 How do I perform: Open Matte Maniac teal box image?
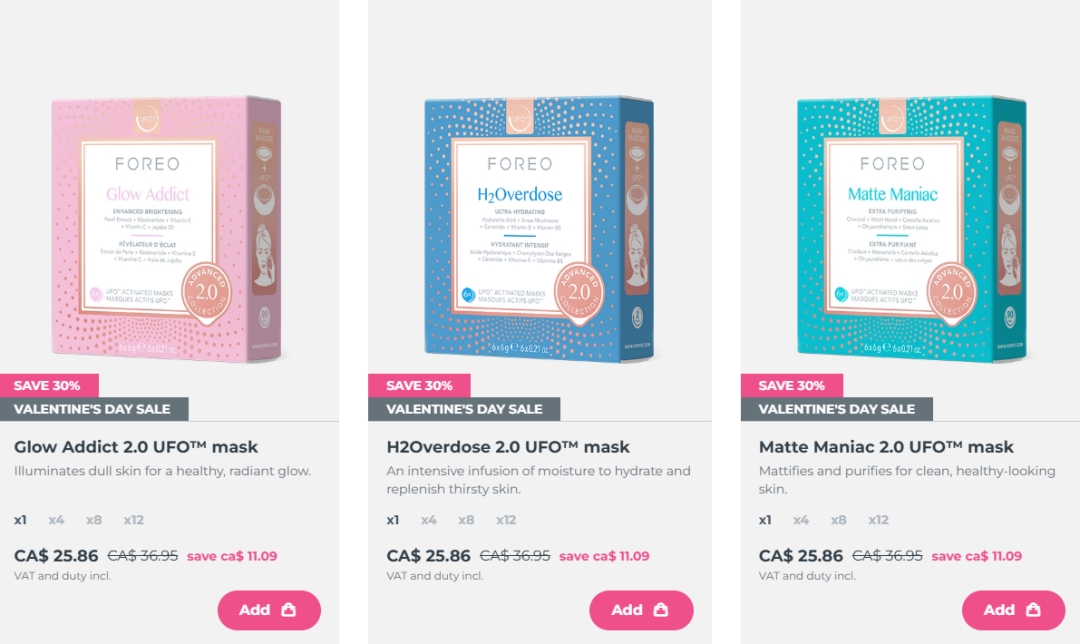(x=911, y=229)
